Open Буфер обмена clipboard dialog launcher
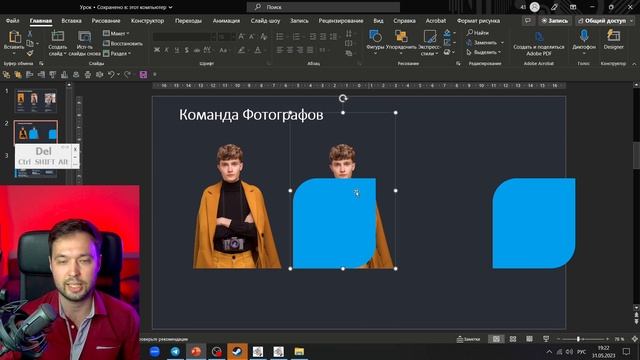The width and height of the screenshot is (640, 360). tap(41, 63)
